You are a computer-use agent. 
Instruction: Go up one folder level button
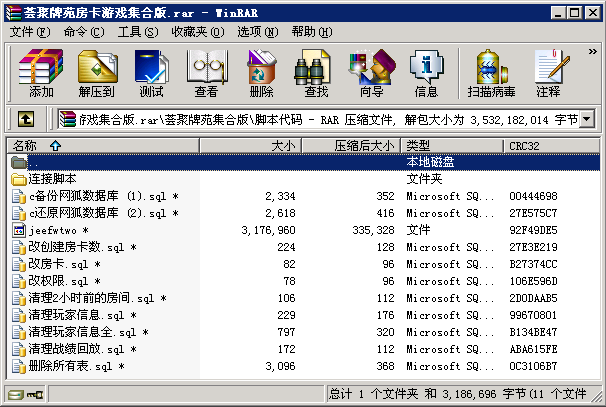pyautogui.click(x=26, y=119)
